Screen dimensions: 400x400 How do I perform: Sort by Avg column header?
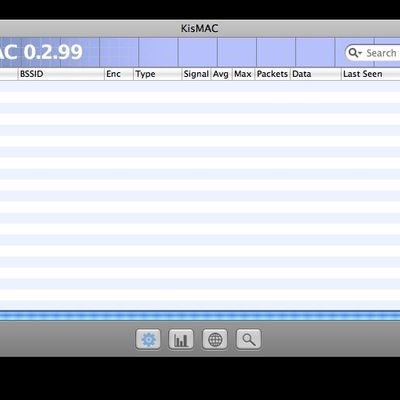(221, 74)
